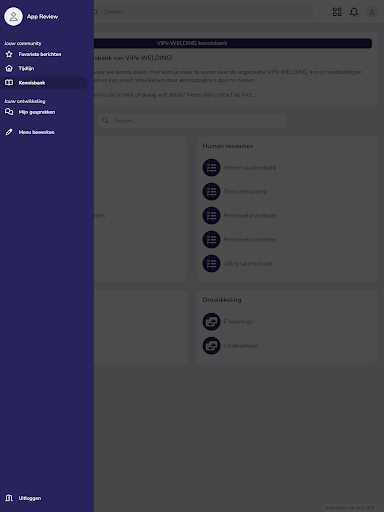Image resolution: width=384 pixels, height=512 pixels.
Task: Open Onze onboarding page
Action: (x=245, y=192)
